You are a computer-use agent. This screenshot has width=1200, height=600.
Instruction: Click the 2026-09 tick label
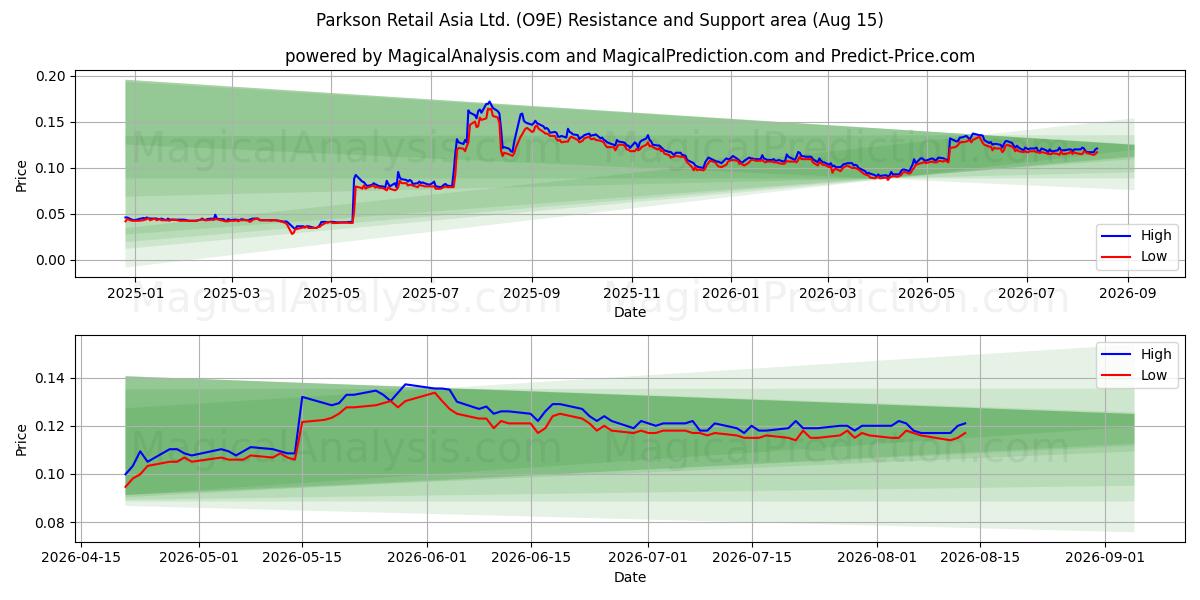coord(1128,293)
